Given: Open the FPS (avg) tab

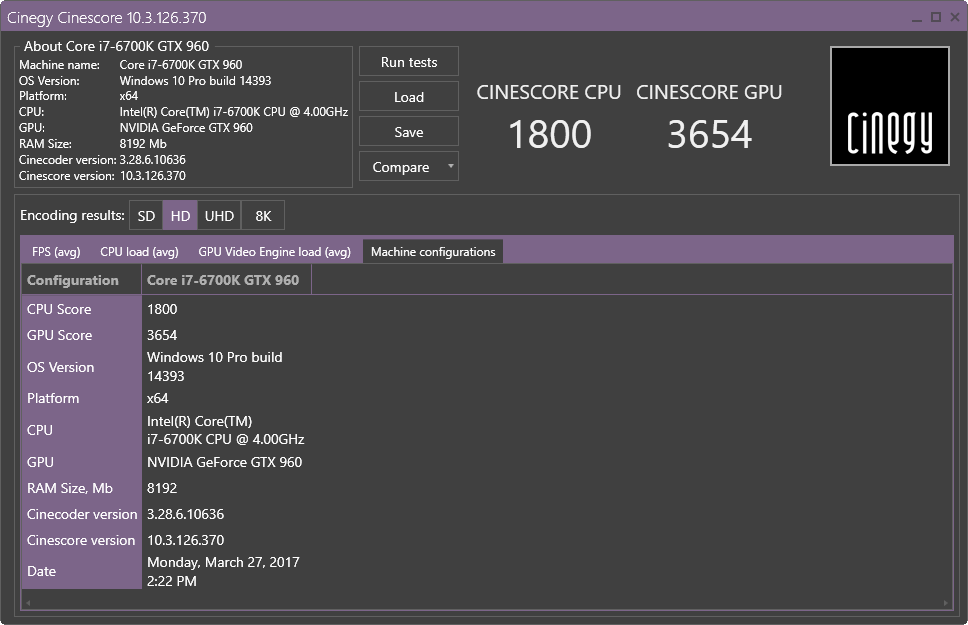Looking at the screenshot, I should click(56, 251).
